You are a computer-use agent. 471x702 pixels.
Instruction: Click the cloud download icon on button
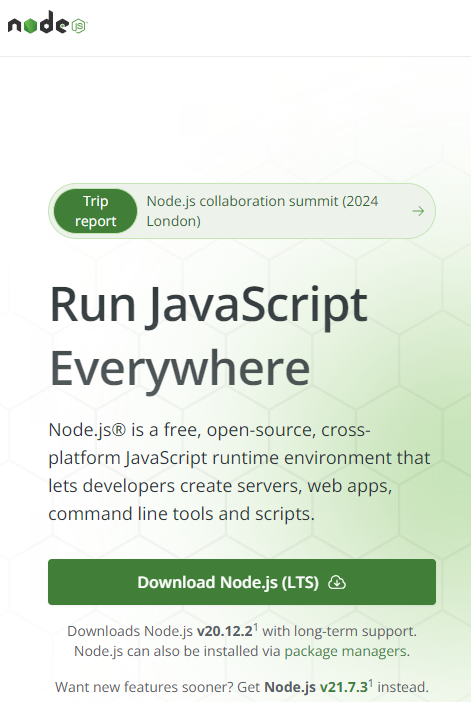tap(337, 582)
